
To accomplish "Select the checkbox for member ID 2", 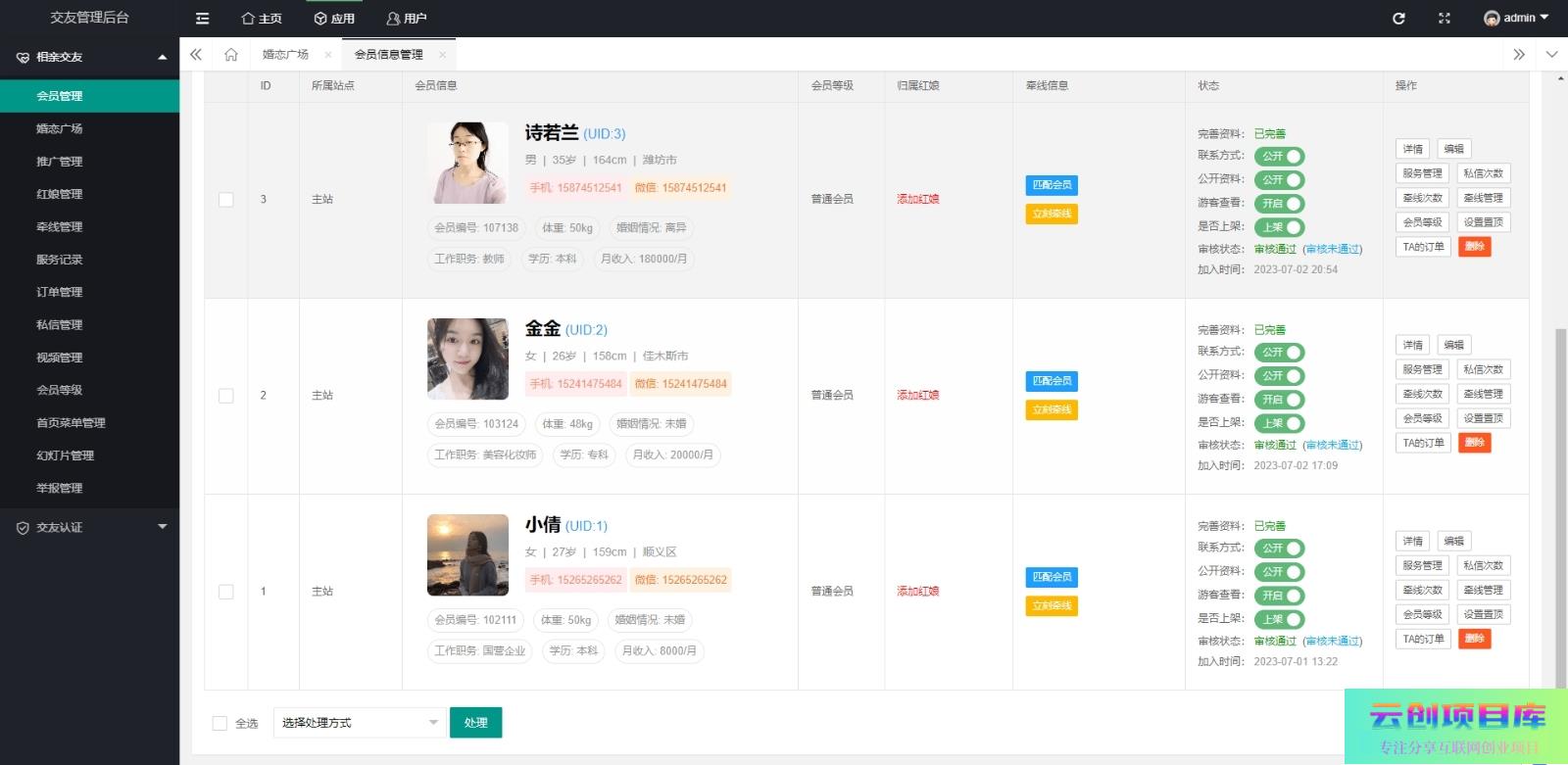I will (x=226, y=396).
